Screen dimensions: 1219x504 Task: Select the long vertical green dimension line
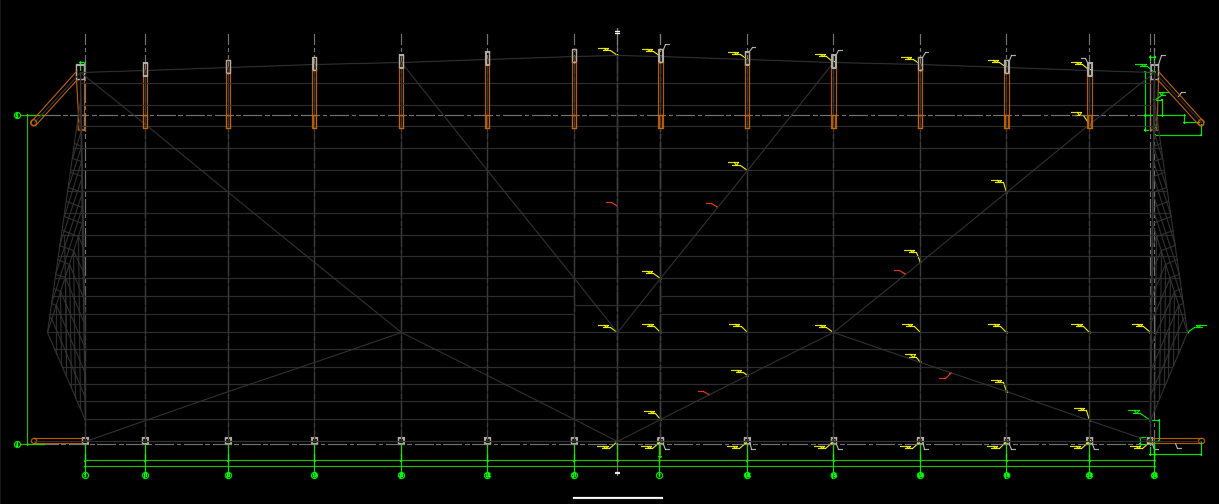(27, 280)
